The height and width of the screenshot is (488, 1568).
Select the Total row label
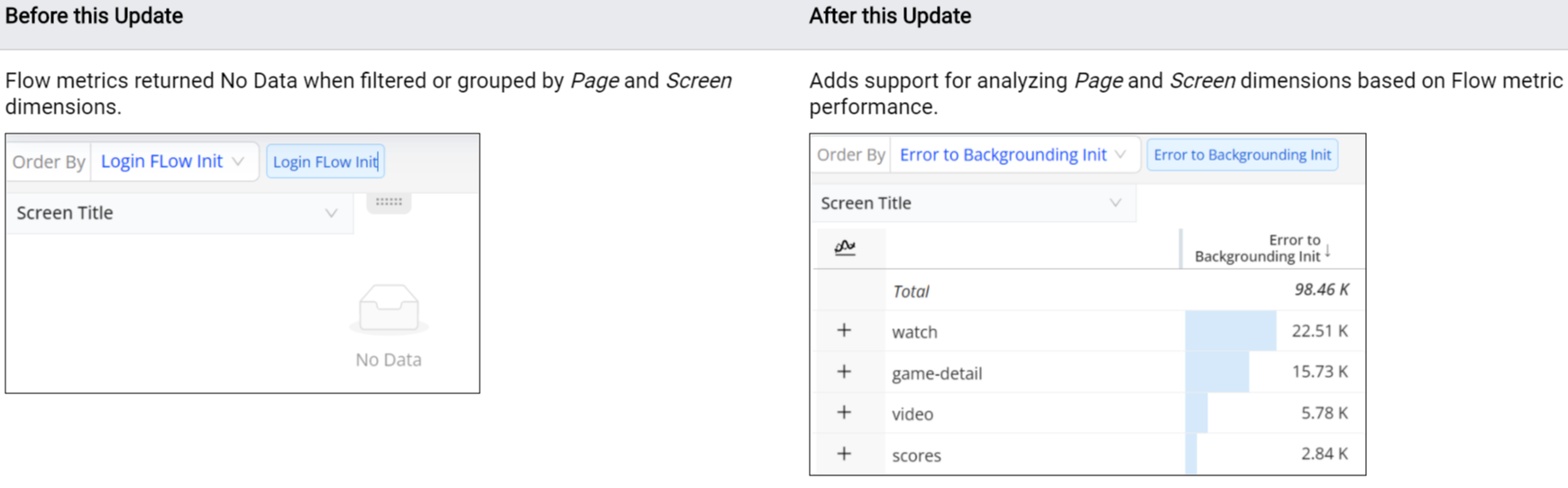(911, 291)
